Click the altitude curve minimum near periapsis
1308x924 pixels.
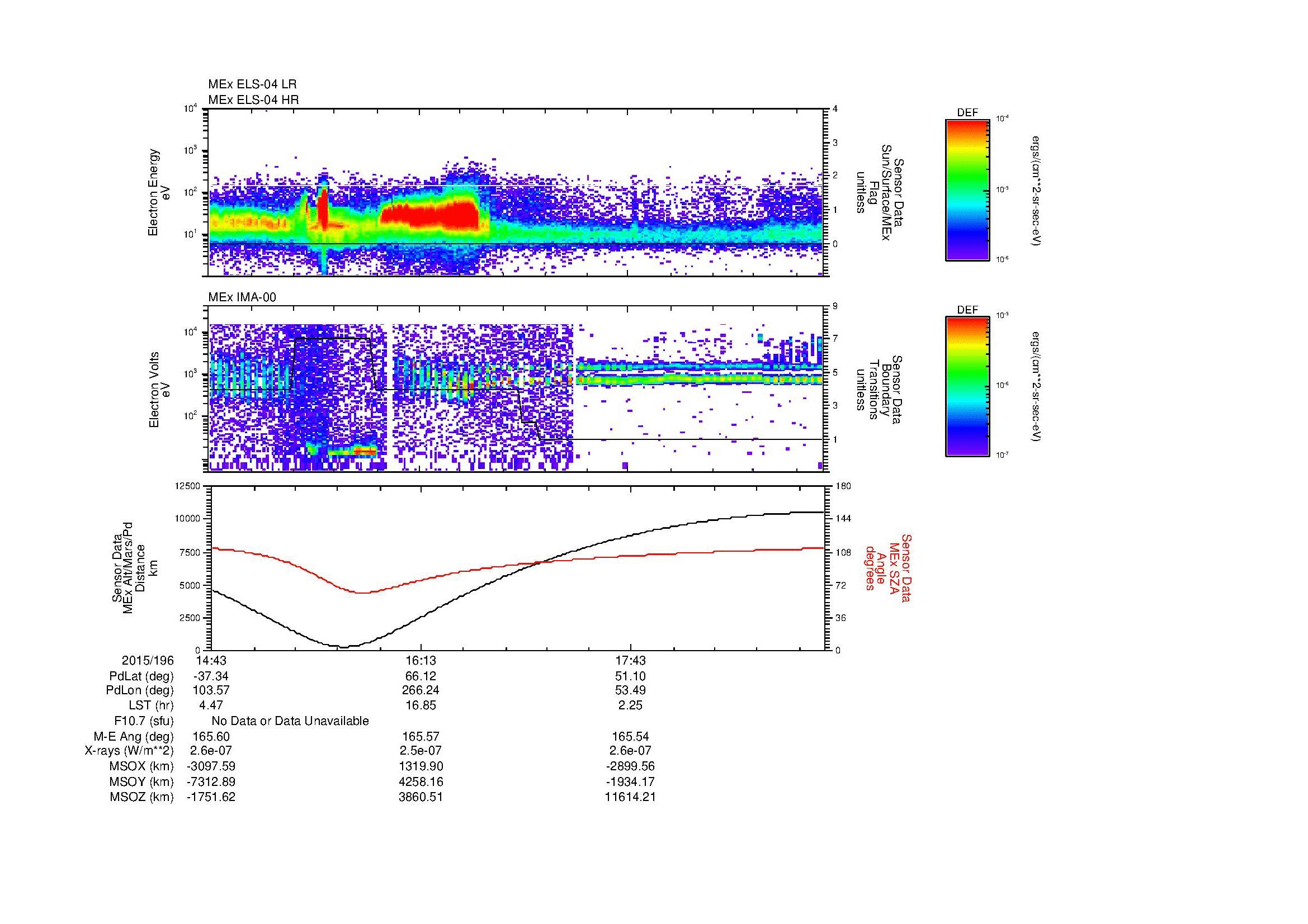pos(344,647)
